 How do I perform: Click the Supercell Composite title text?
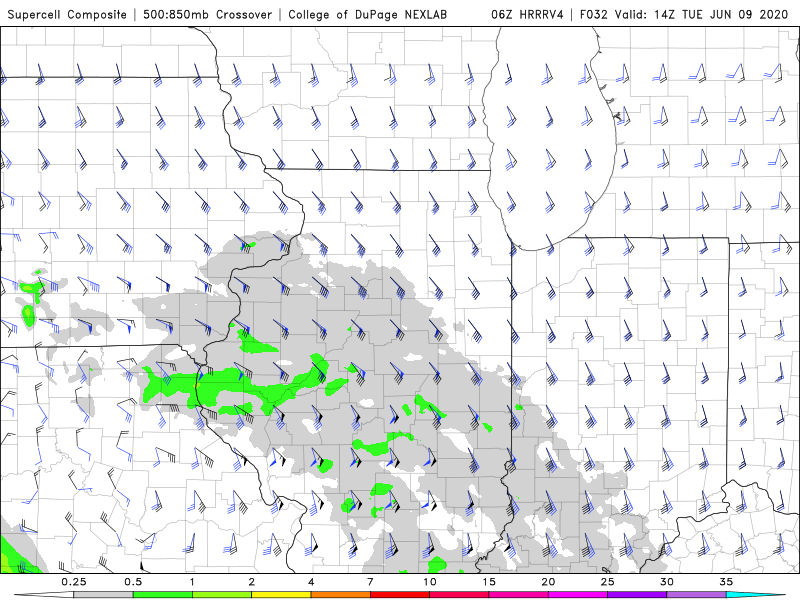point(67,14)
